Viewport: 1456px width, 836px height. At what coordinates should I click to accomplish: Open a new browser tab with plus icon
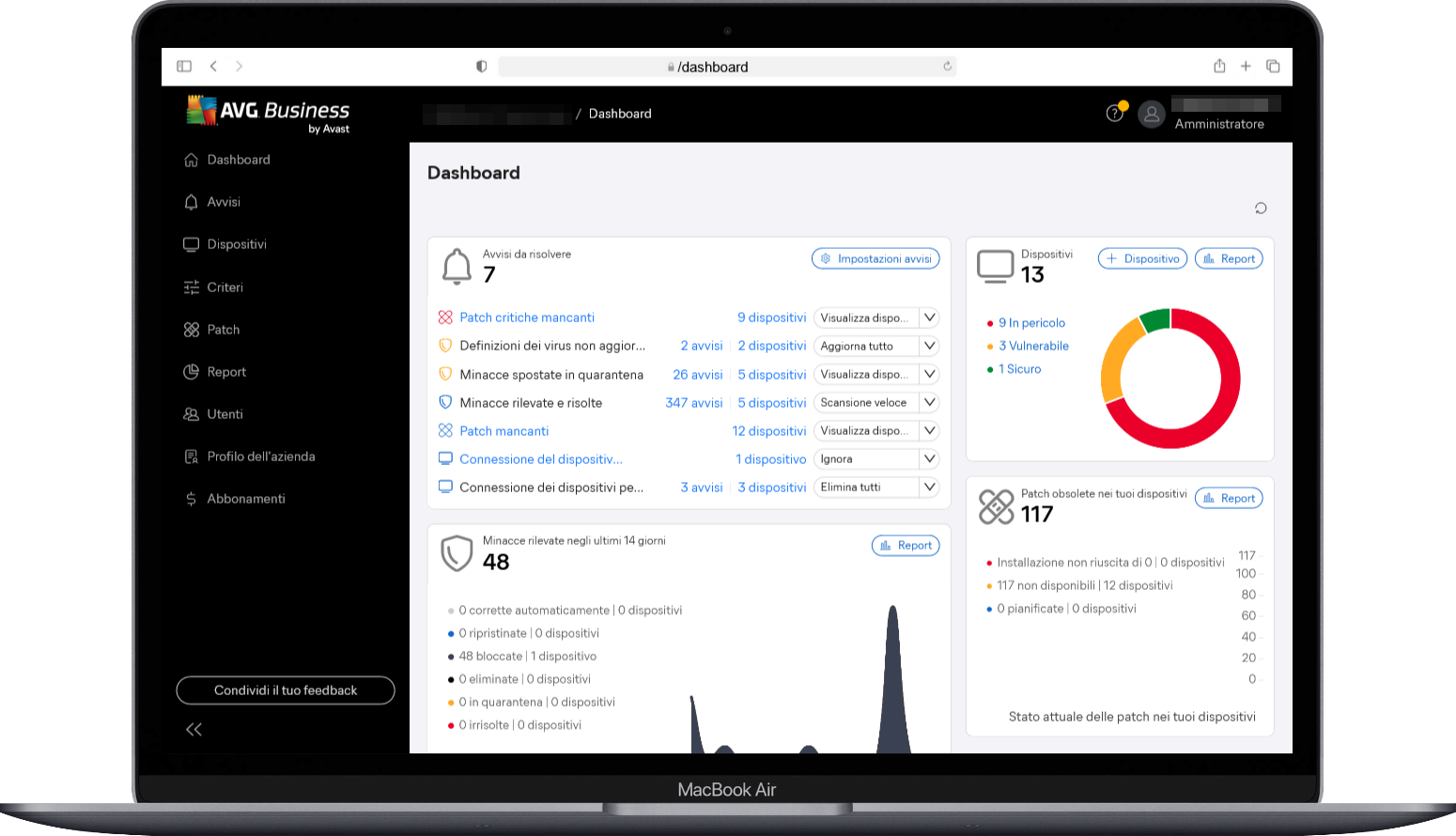click(x=1246, y=66)
